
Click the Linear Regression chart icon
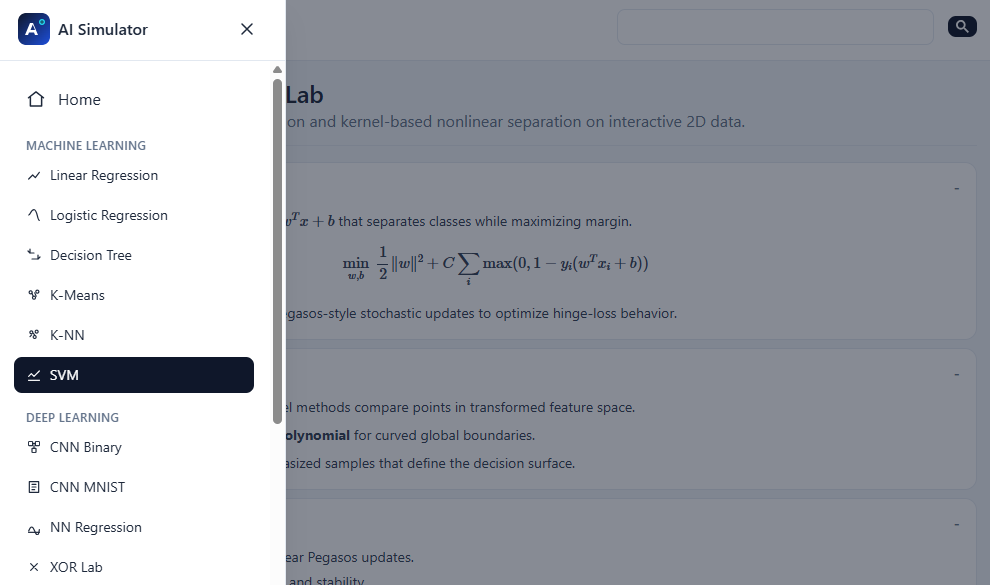click(33, 176)
